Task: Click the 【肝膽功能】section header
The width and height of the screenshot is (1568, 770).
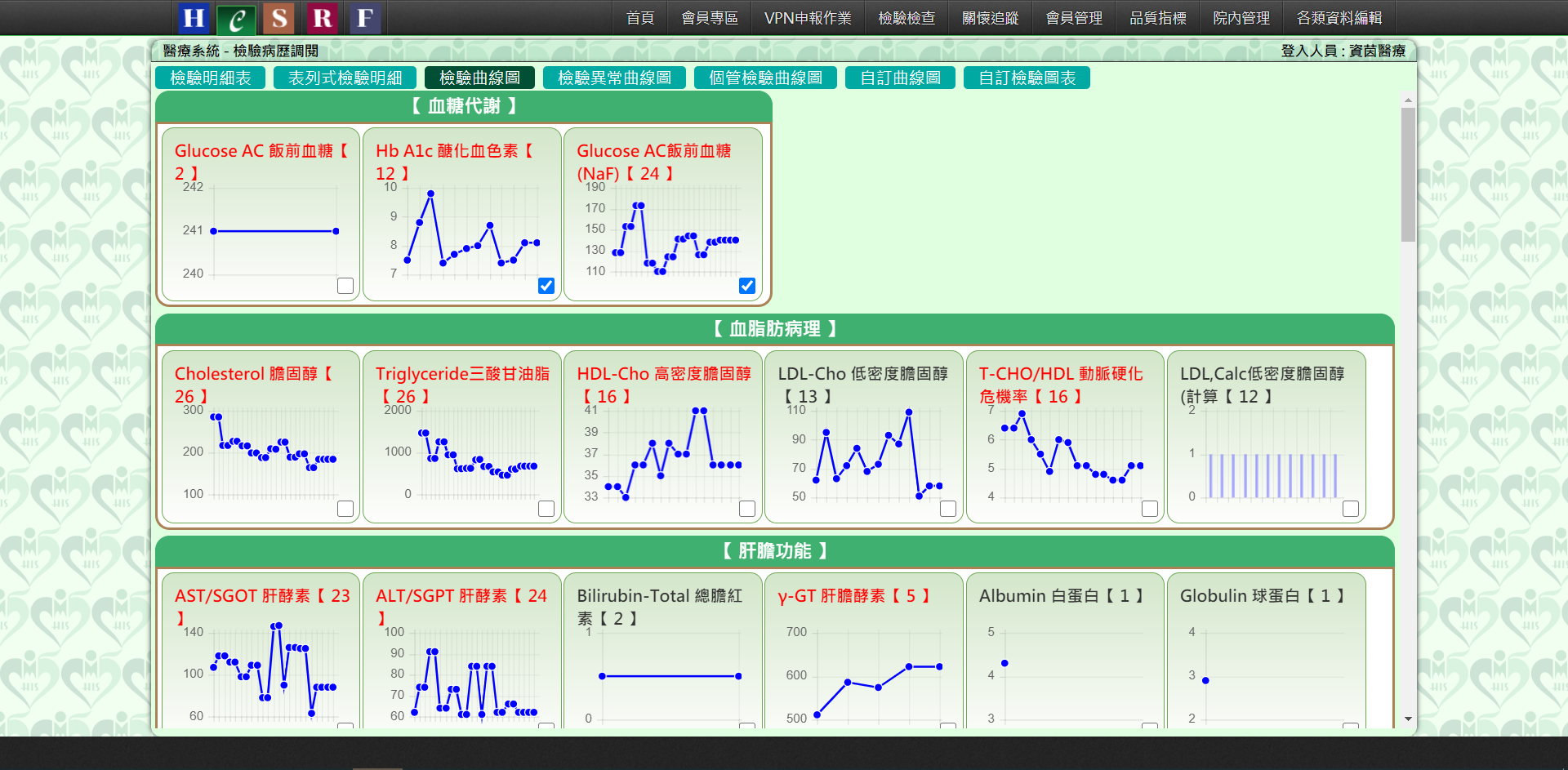Action: pos(774,551)
